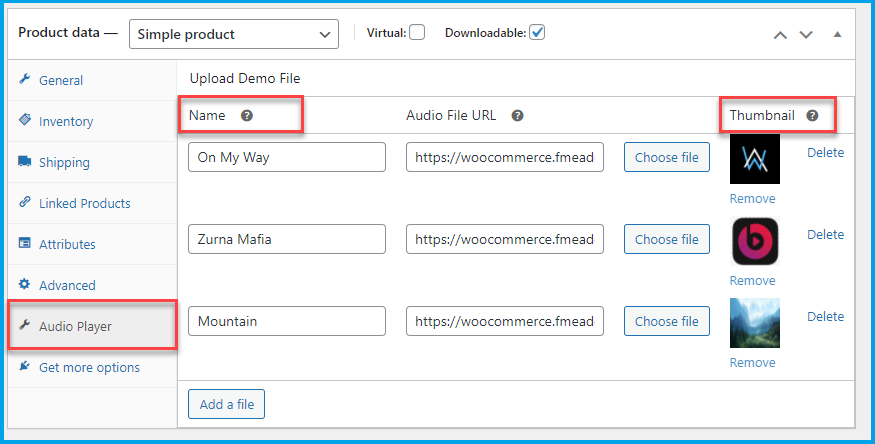Enable the Virtual checkbox

[x=417, y=32]
